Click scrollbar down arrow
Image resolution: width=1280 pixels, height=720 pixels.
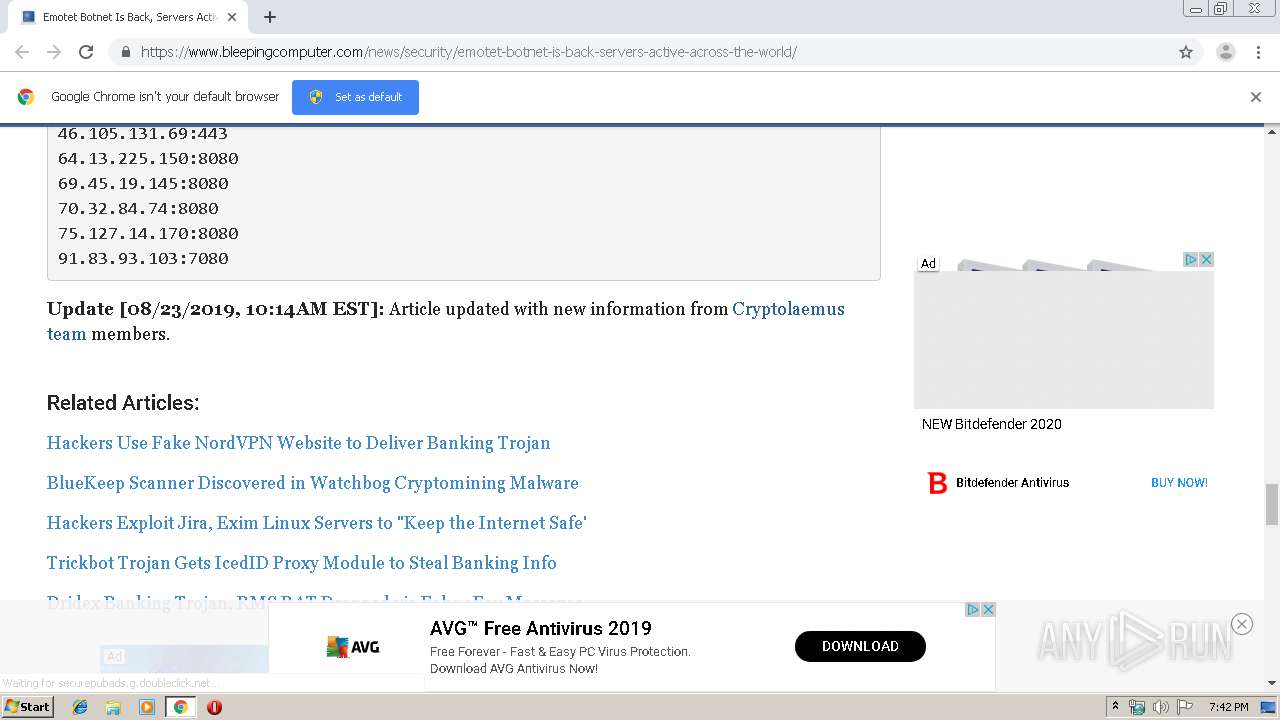pos(1272,684)
